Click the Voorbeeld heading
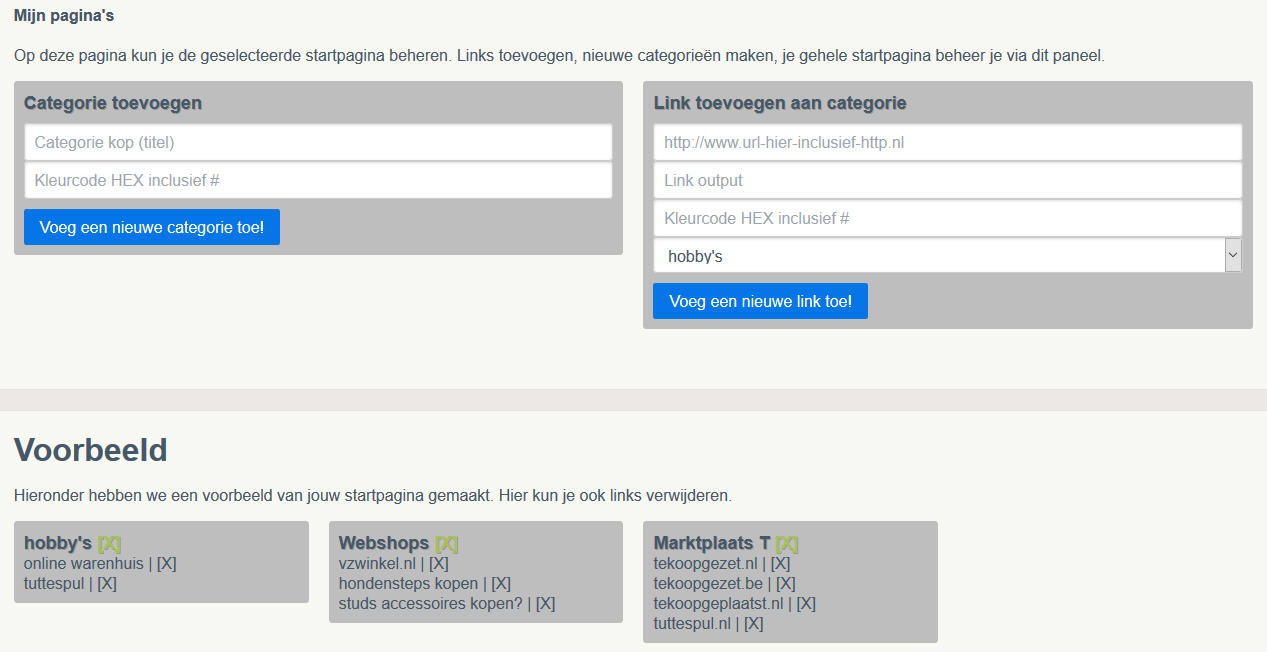This screenshot has width=1267, height=652. pyautogui.click(x=91, y=450)
